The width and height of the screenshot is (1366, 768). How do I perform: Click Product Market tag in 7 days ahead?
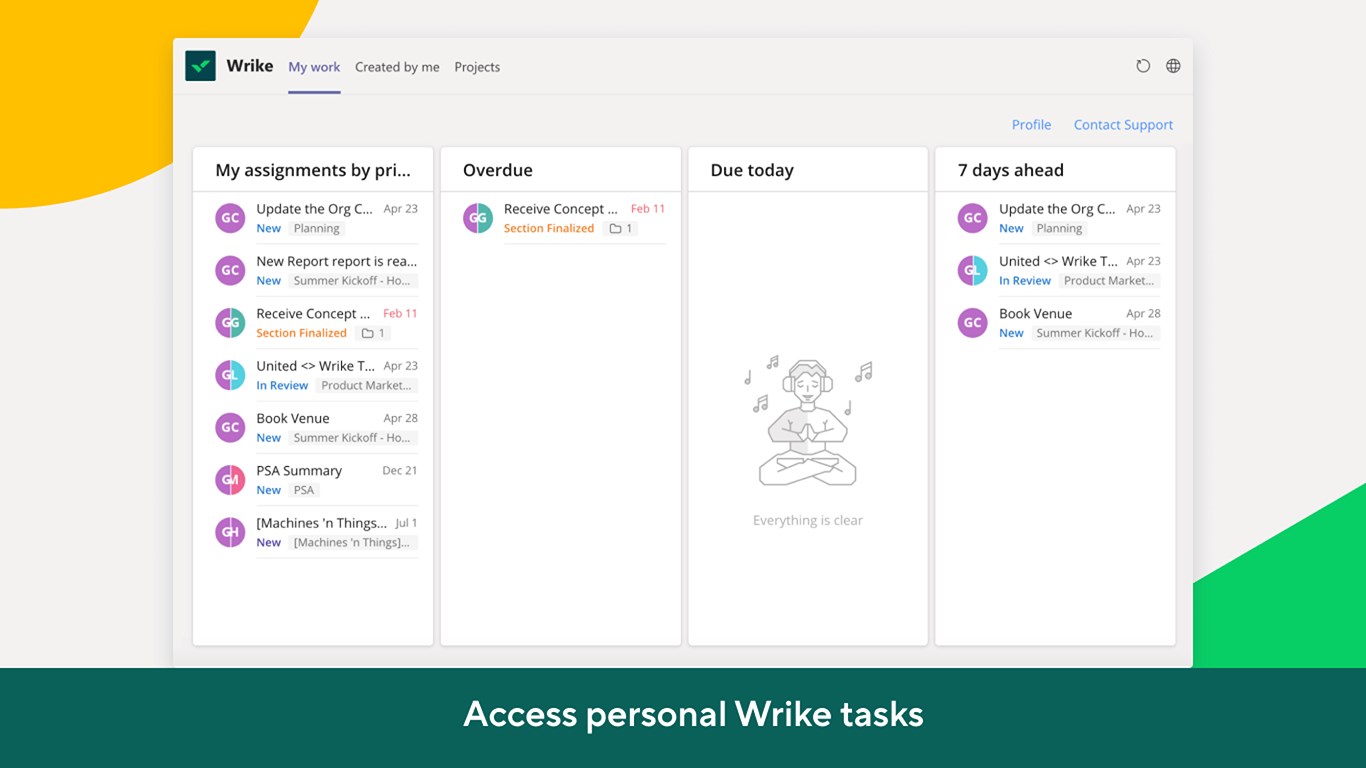[x=1109, y=281]
